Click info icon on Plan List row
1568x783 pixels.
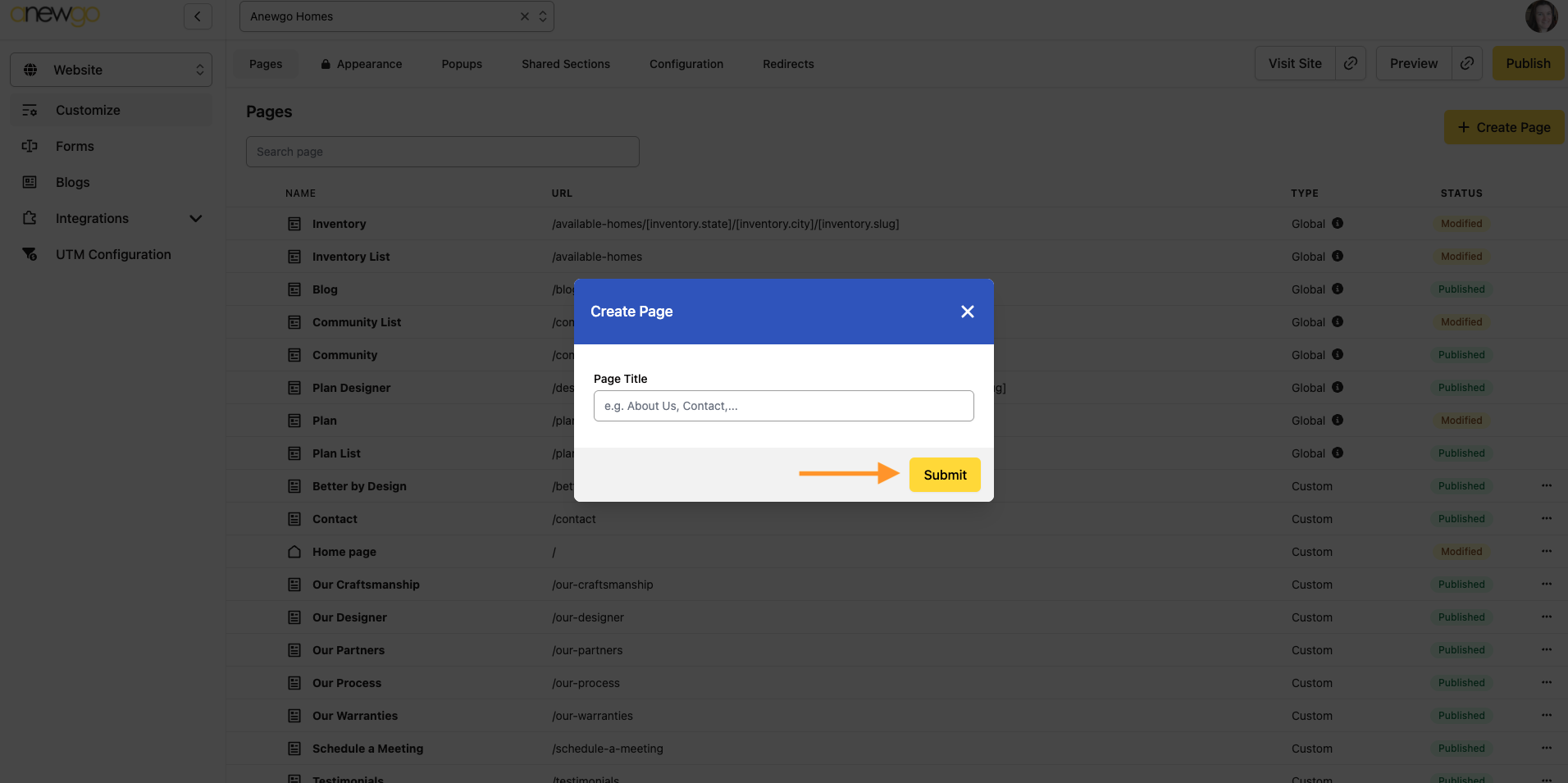pyautogui.click(x=1338, y=453)
